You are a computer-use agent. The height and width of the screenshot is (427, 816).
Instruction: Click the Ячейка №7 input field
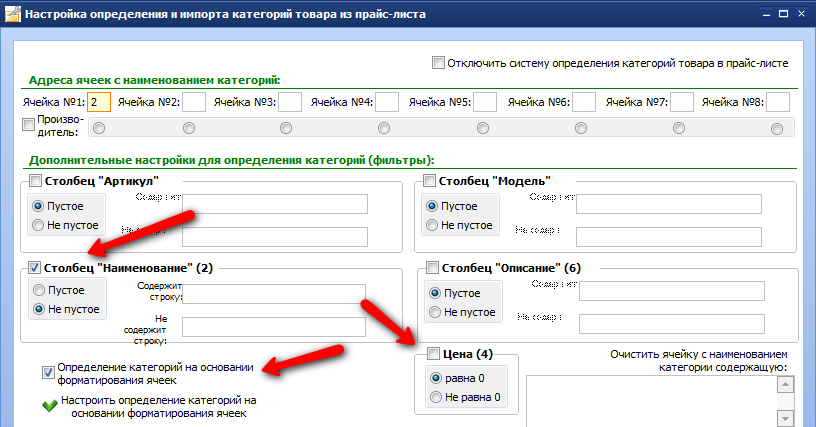point(682,102)
